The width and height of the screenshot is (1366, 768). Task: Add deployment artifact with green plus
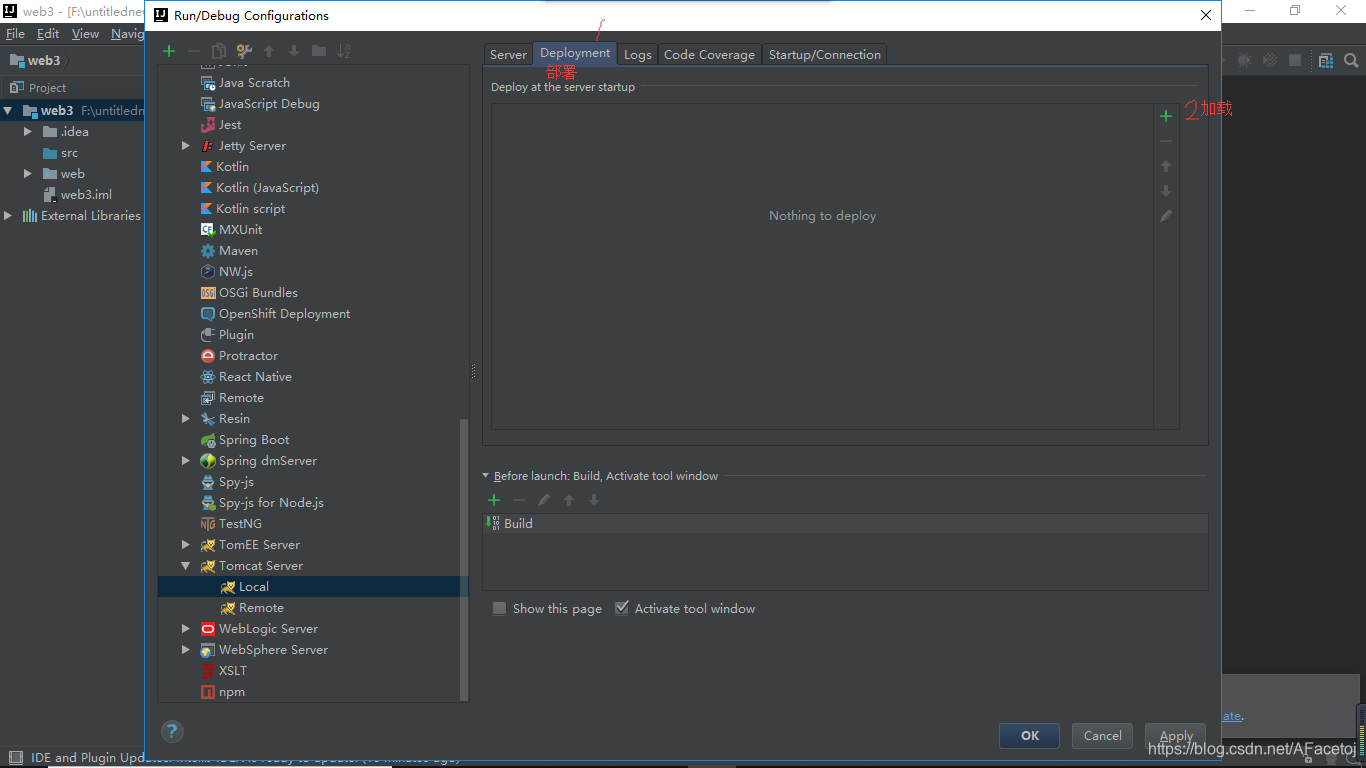(1166, 116)
